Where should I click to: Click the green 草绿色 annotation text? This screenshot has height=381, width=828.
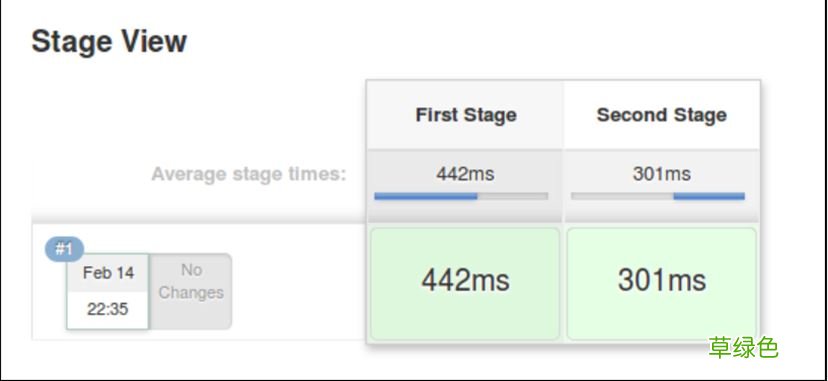coord(744,348)
